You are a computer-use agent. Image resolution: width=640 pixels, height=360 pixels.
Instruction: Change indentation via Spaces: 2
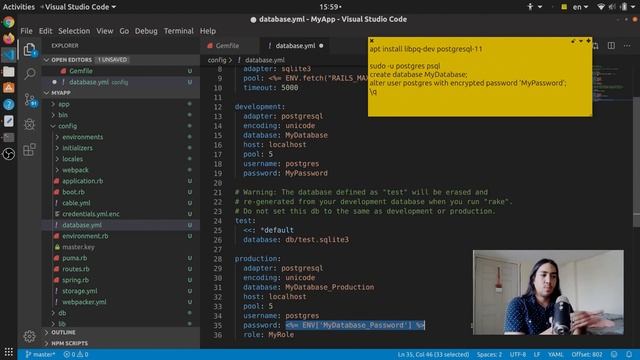click(x=489, y=354)
